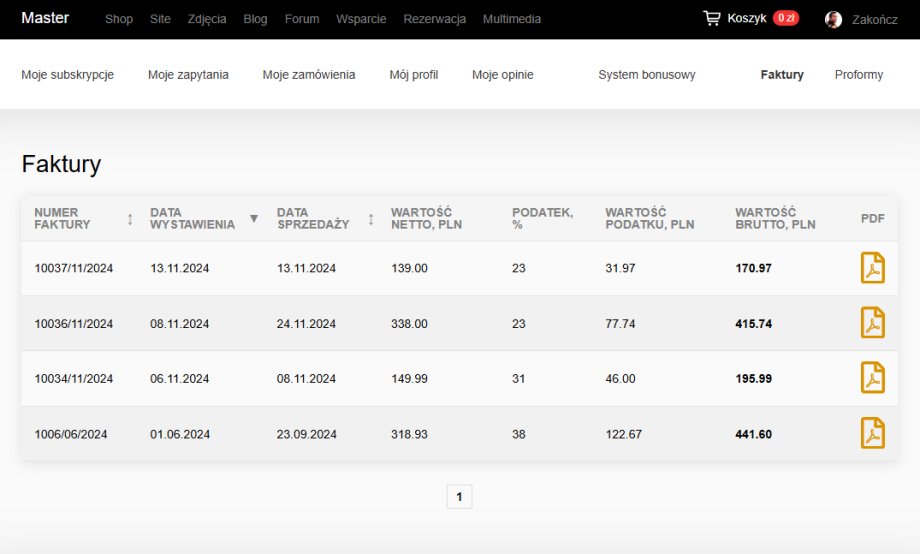This screenshot has width=920, height=554.
Task: Open the shopping cart icon
Action: 711,18
